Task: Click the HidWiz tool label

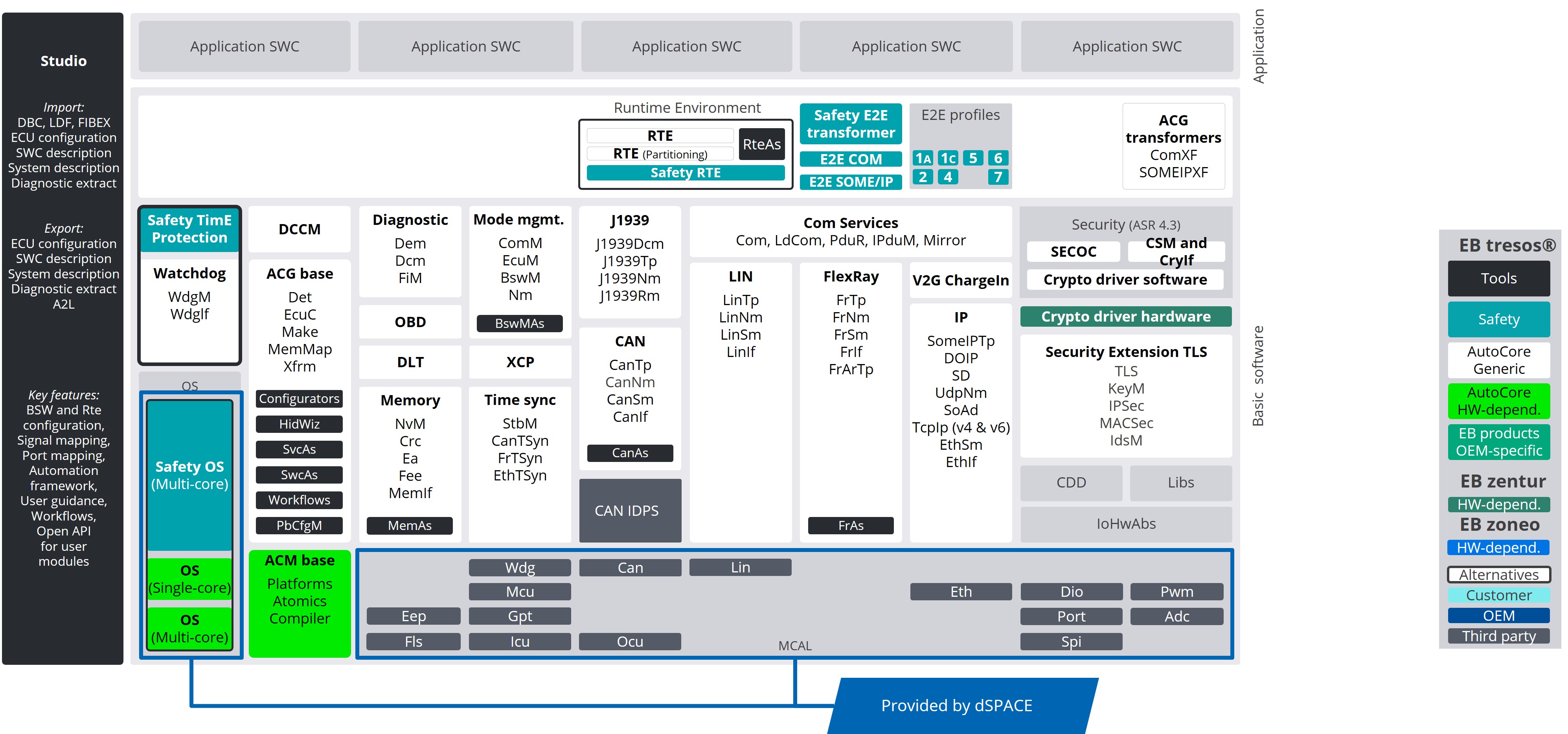Action: (299, 424)
